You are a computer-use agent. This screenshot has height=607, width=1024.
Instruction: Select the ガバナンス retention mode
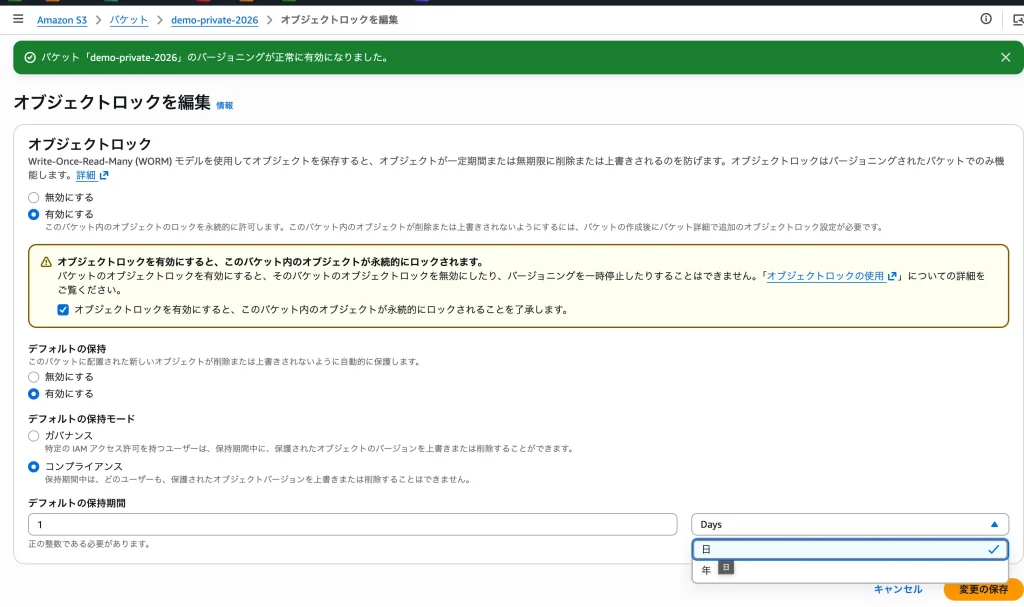point(34,436)
